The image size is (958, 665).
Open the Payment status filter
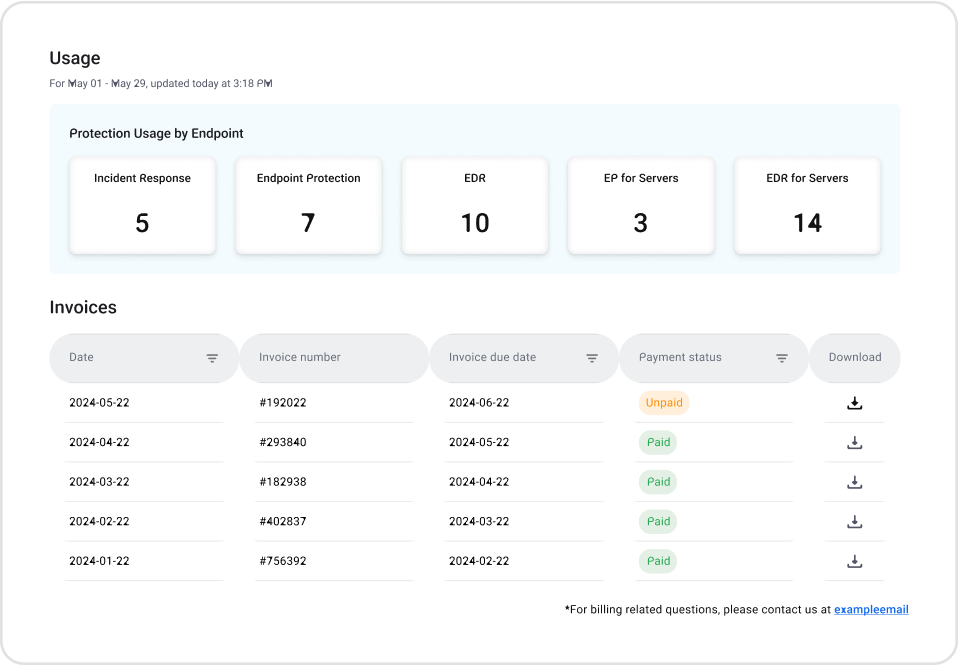coord(782,358)
